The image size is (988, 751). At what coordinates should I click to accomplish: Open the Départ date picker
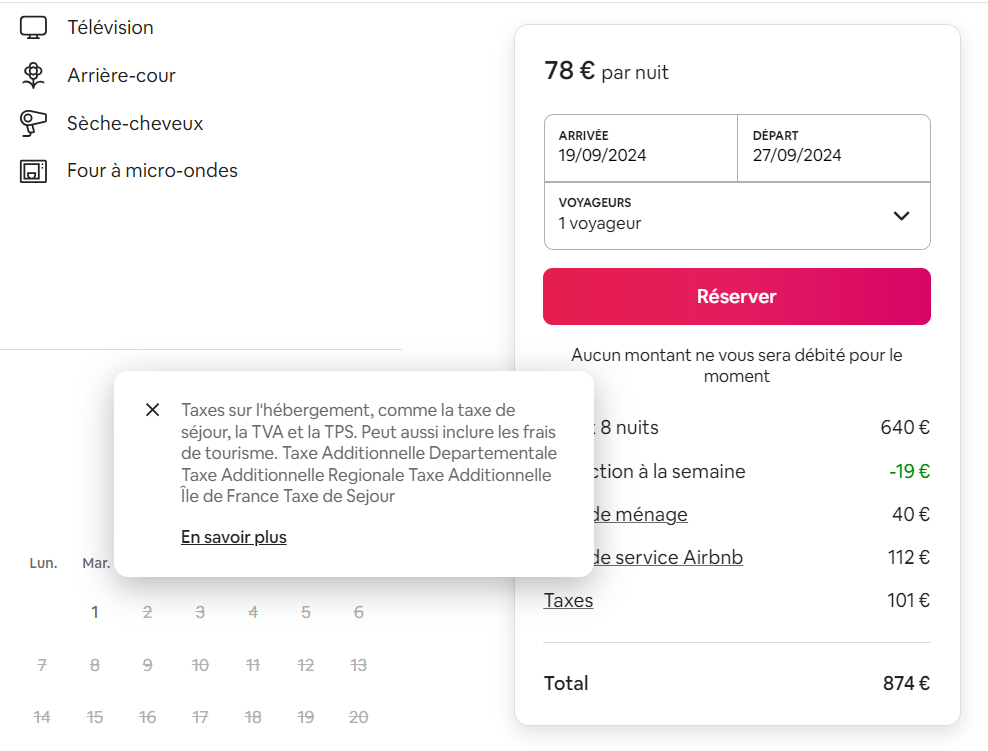(x=834, y=148)
